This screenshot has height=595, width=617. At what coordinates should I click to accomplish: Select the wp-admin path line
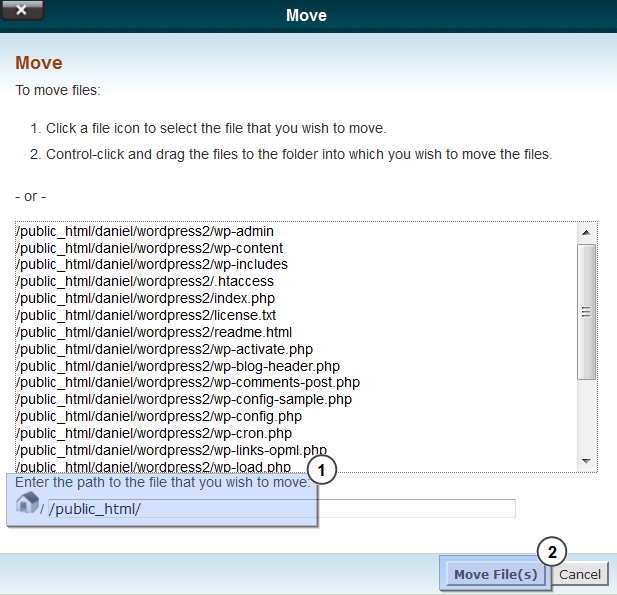coord(145,231)
